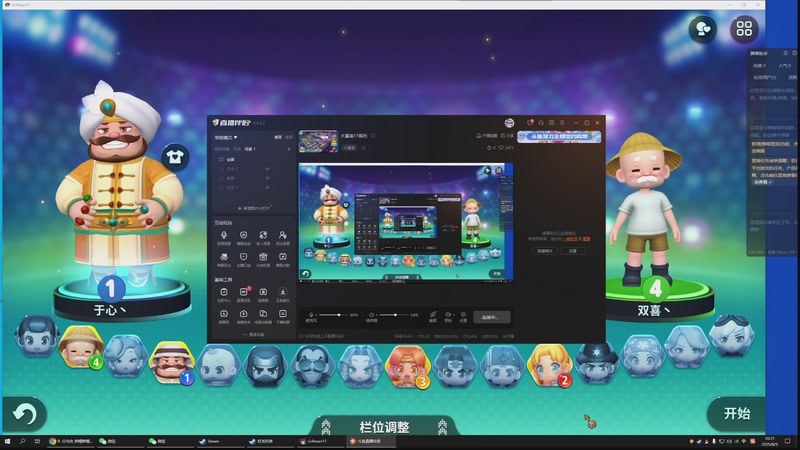This screenshot has height=450, width=800.
Task: Switch to the 场景 1 scene tab
Action: [x=249, y=149]
